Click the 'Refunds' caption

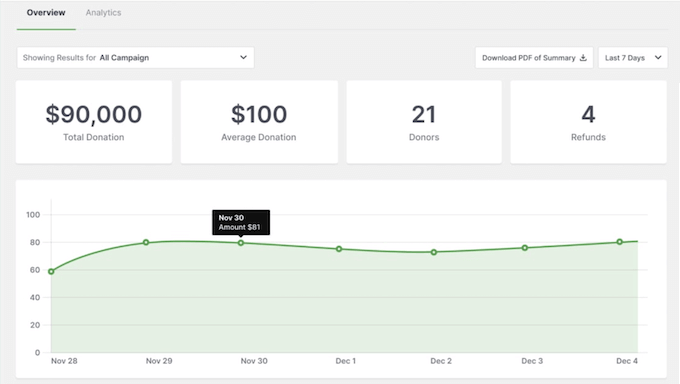point(588,137)
